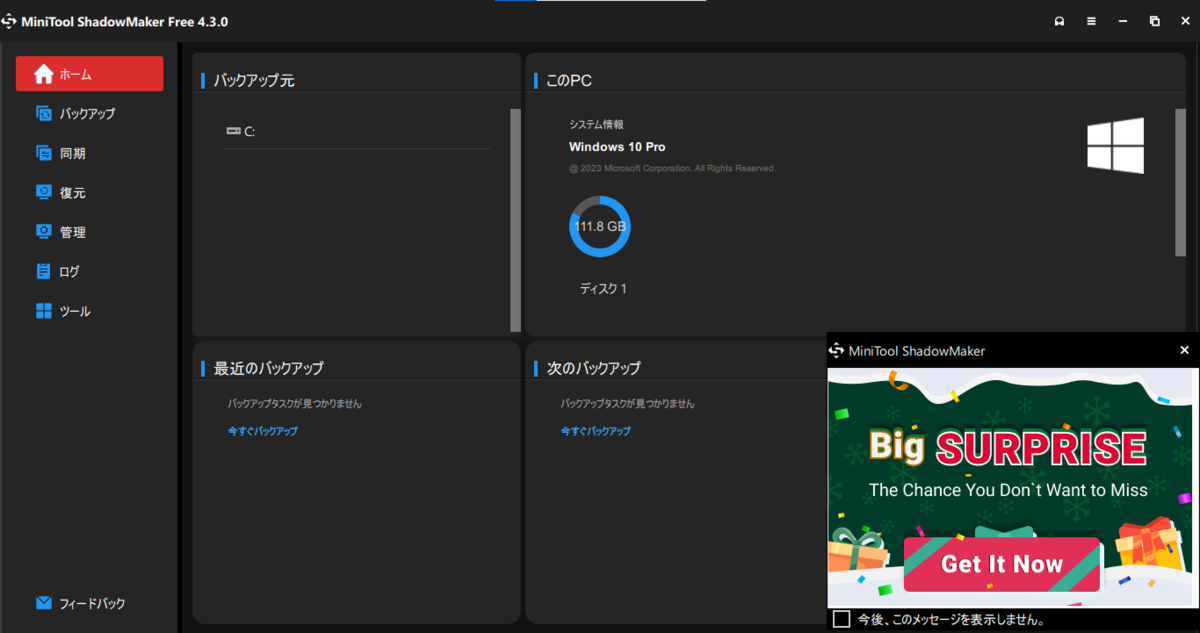Click the MiniTool ShadowMaker logo icon

9,21
